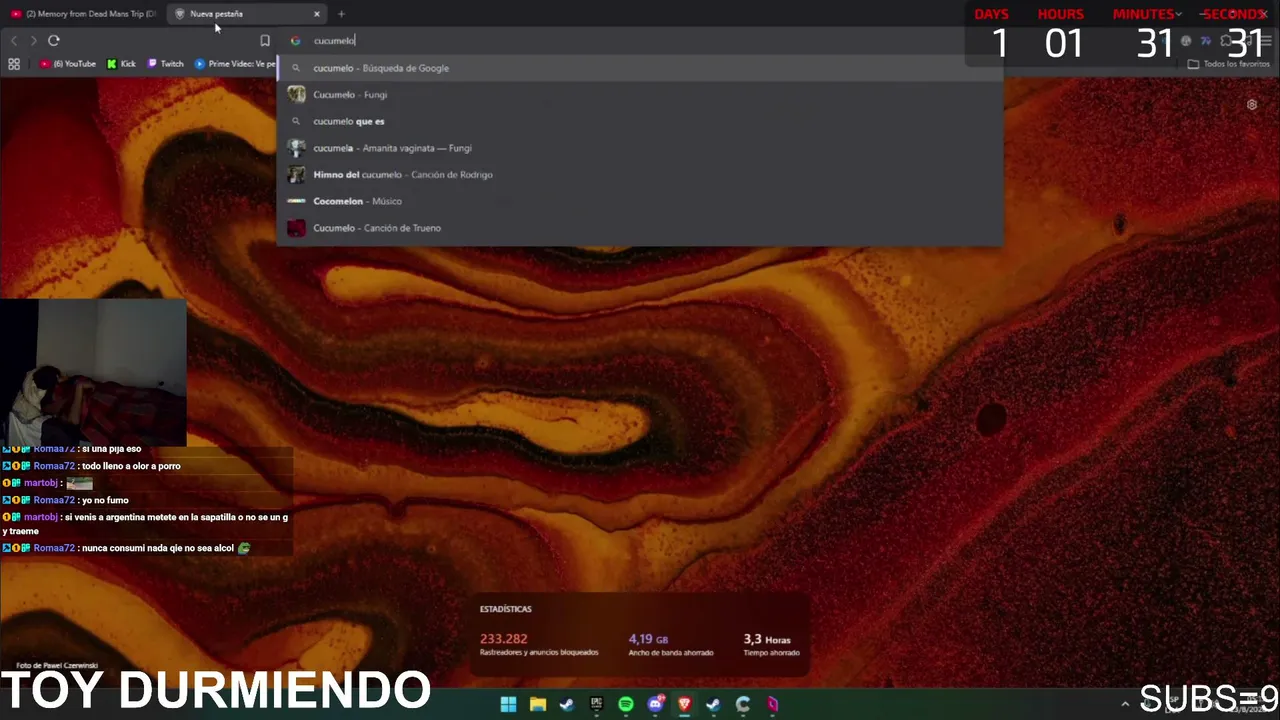Open the browser hamburger menu
Screen dimensions: 1280x720
[x=1266, y=41]
